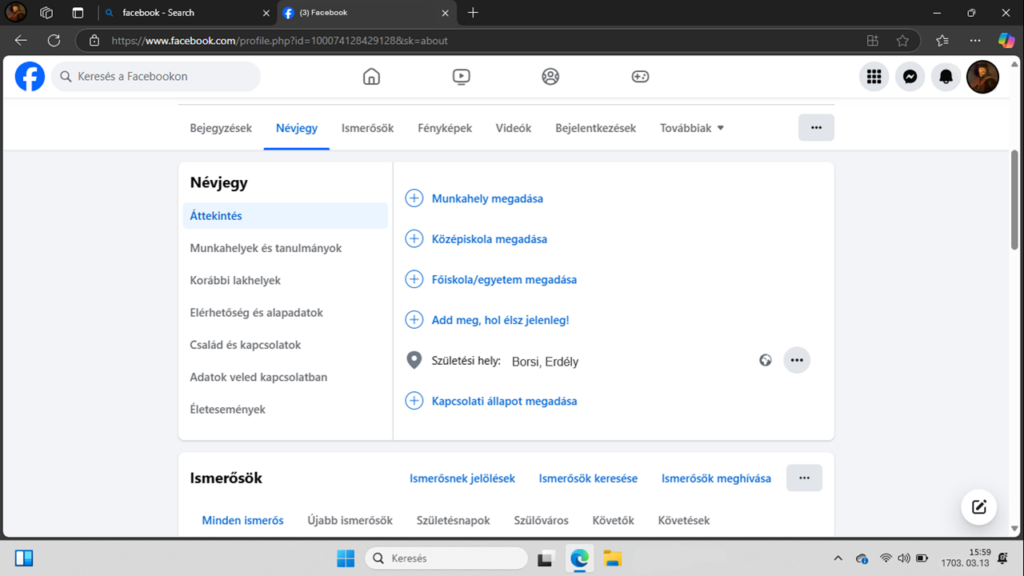Screen dimensions: 1024x576
Task: Open account profile picture menu
Action: [982, 76]
